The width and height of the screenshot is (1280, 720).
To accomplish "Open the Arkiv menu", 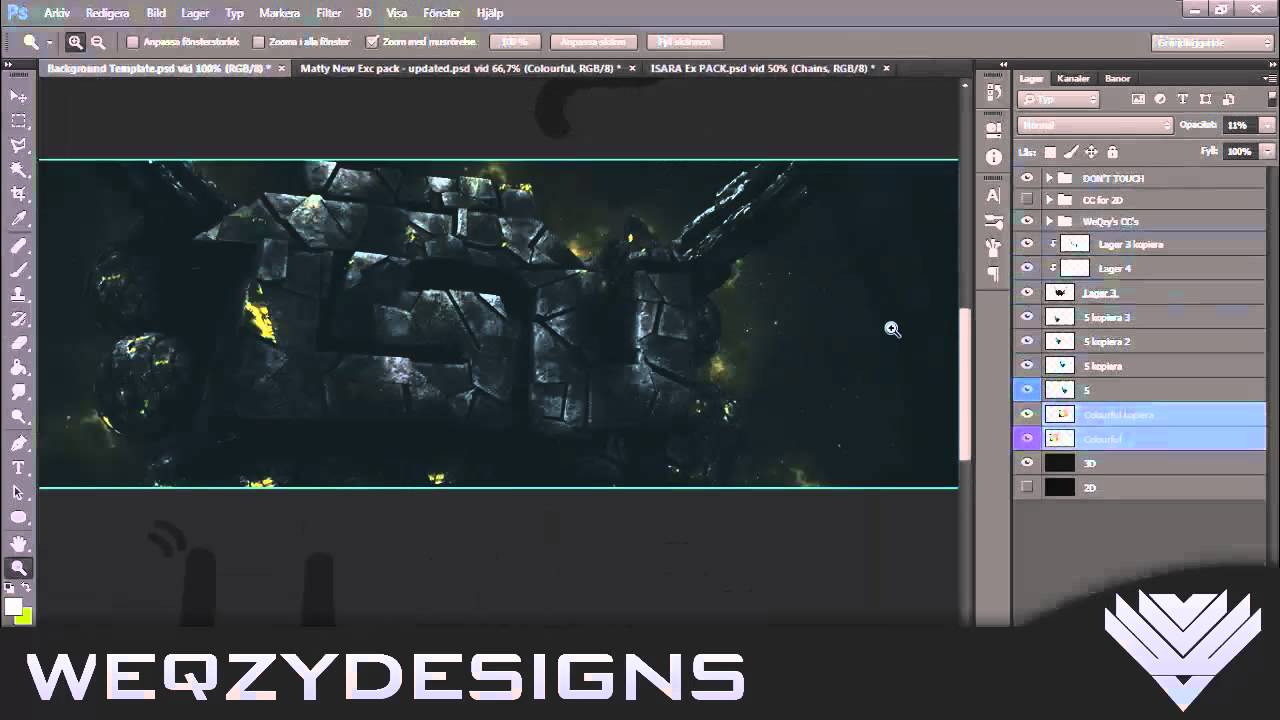I will pos(57,13).
